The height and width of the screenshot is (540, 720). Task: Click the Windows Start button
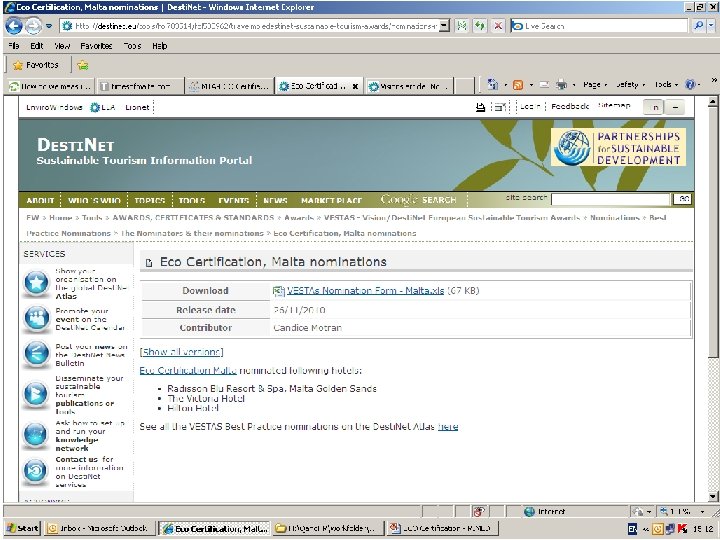coord(22,529)
